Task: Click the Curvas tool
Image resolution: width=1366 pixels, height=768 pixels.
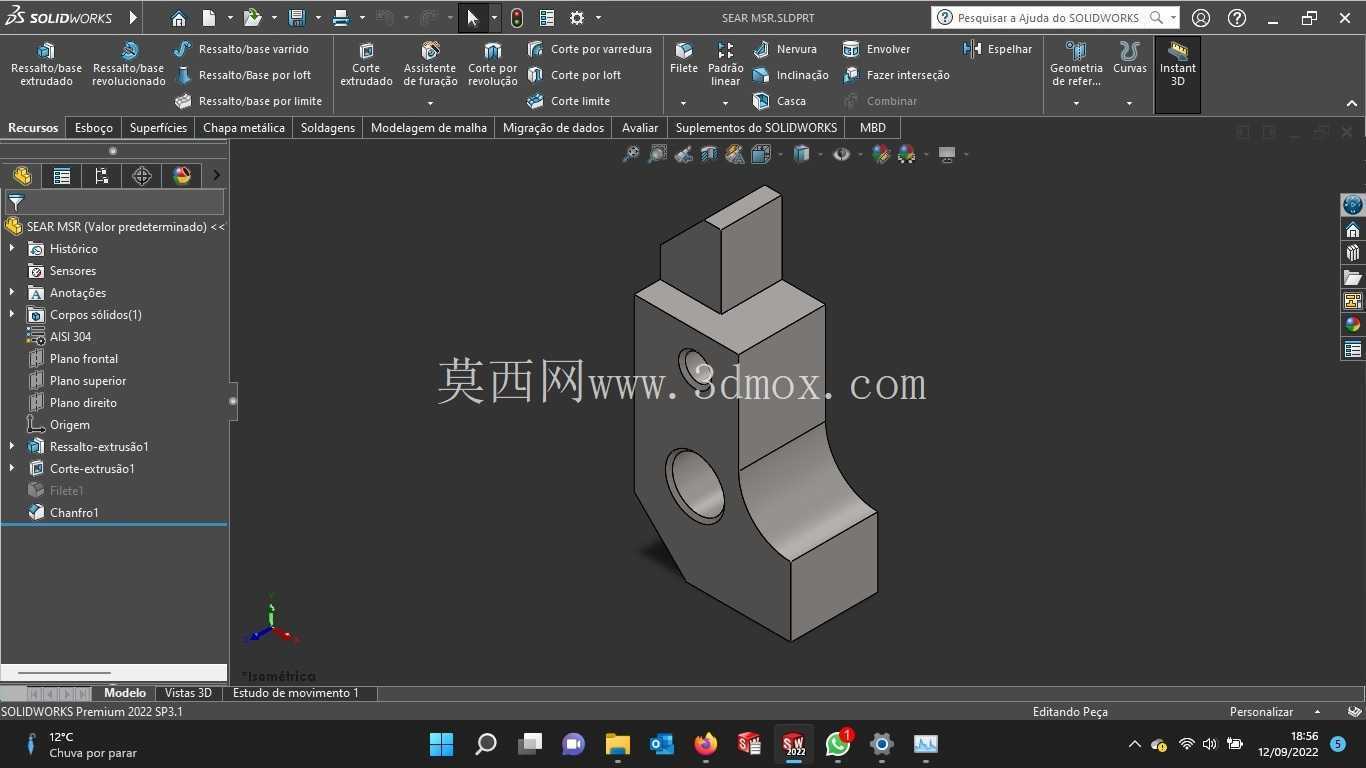Action: pyautogui.click(x=1130, y=58)
